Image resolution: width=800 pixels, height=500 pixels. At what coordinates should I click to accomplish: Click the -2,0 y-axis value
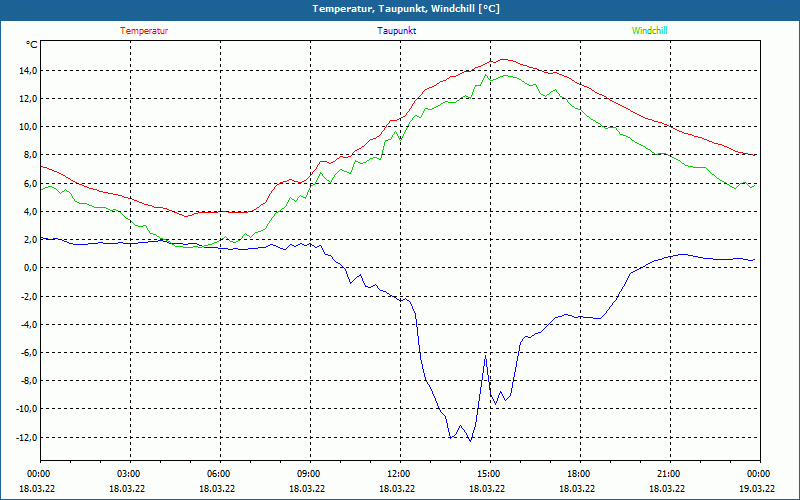(x=29, y=296)
